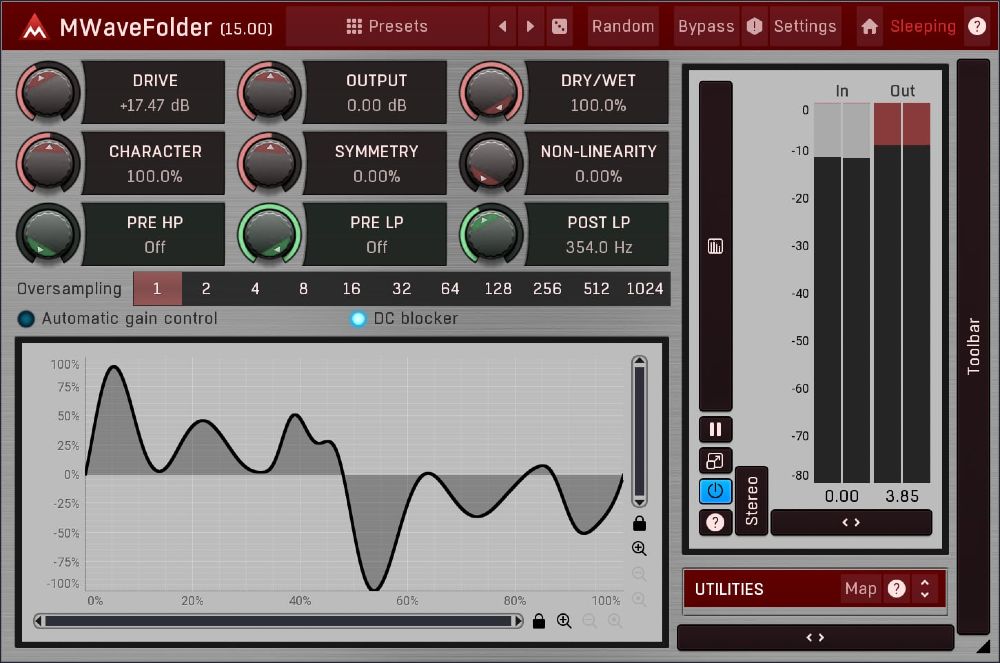The width and height of the screenshot is (1000, 663).
Task: Click the SYMMETRY knob
Action: [x=270, y=163]
